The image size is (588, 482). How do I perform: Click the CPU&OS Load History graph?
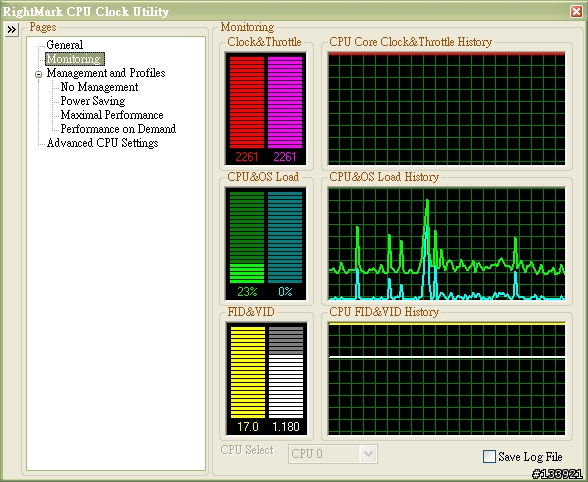(x=447, y=244)
